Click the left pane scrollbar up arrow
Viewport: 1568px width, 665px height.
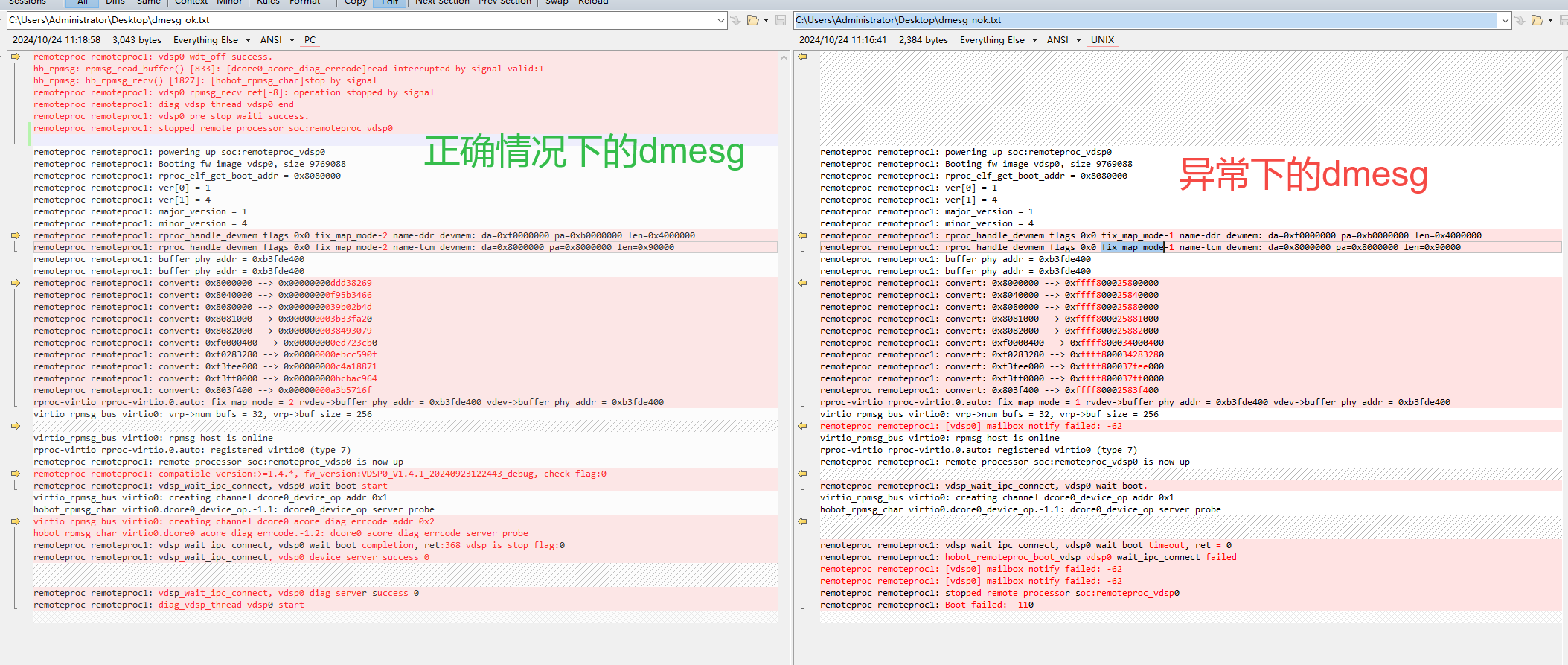point(784,57)
